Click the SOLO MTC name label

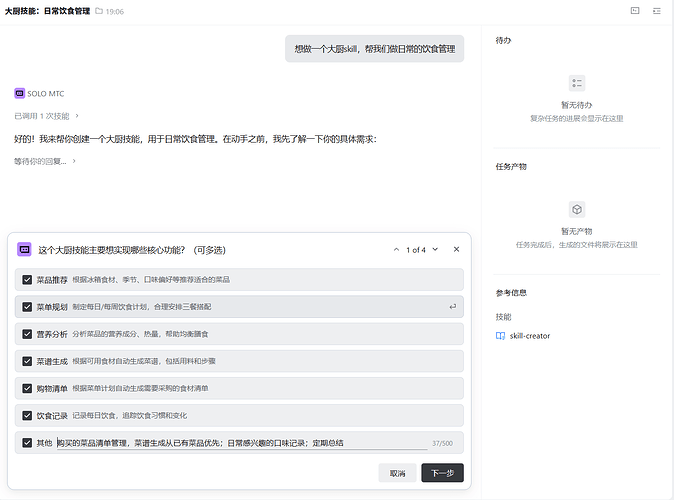tap(46, 93)
